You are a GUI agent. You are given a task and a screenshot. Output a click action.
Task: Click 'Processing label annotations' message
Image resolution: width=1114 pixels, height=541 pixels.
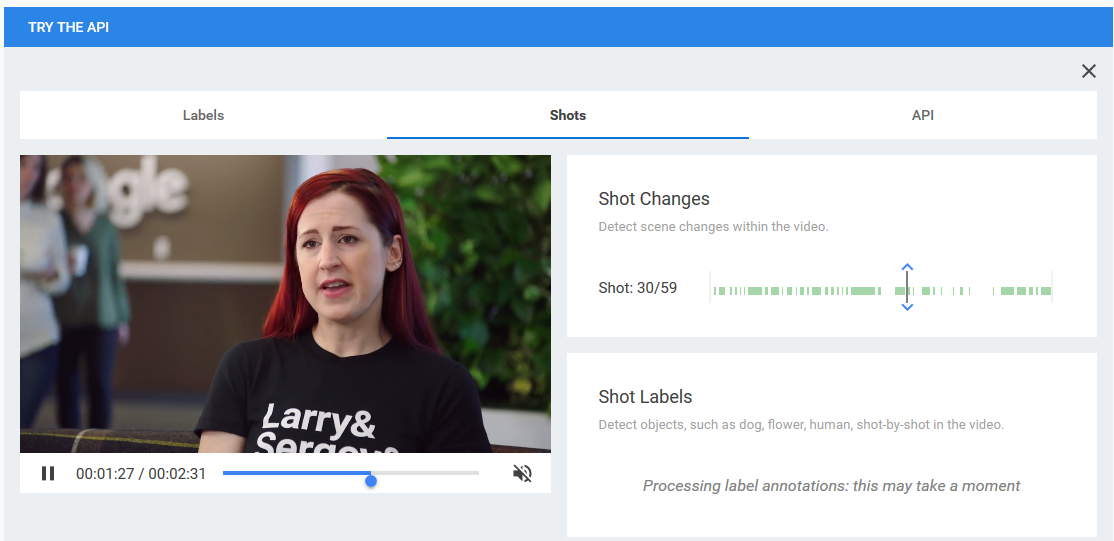click(831, 486)
